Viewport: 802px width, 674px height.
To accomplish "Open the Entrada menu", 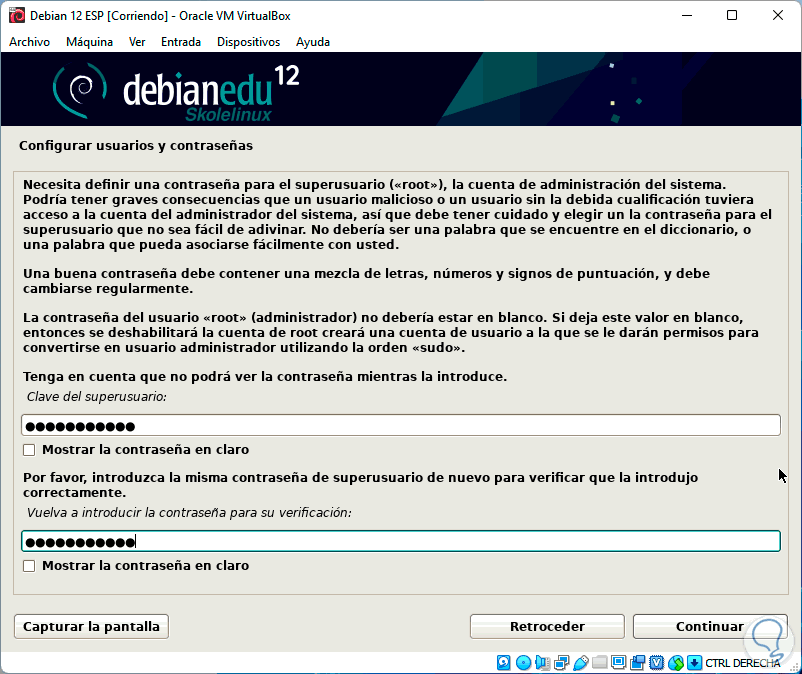I will tap(181, 42).
